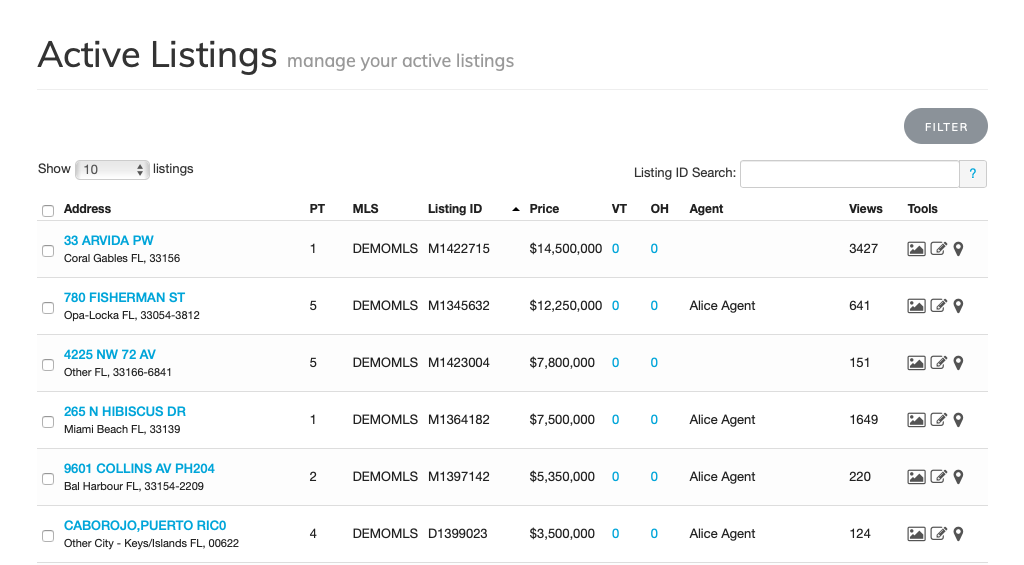Sort listings by Address column header
The image size is (1024, 565).
(87, 209)
